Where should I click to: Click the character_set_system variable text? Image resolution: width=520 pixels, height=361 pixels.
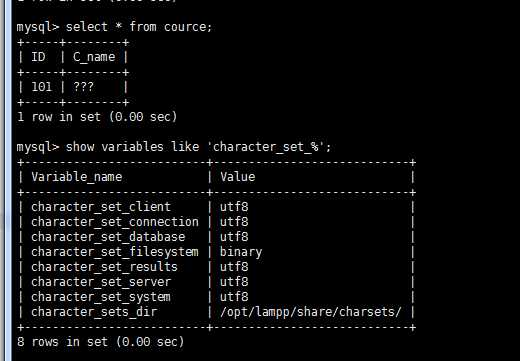101,297
